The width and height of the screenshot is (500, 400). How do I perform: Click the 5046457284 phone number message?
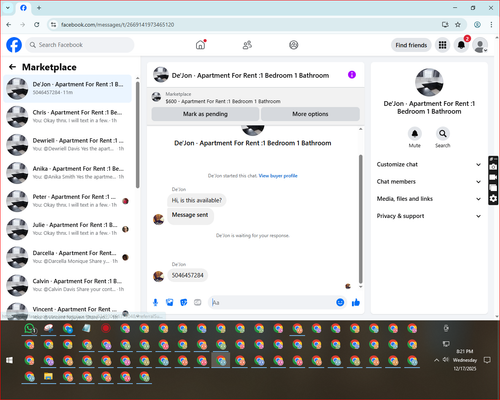pyautogui.click(x=187, y=275)
